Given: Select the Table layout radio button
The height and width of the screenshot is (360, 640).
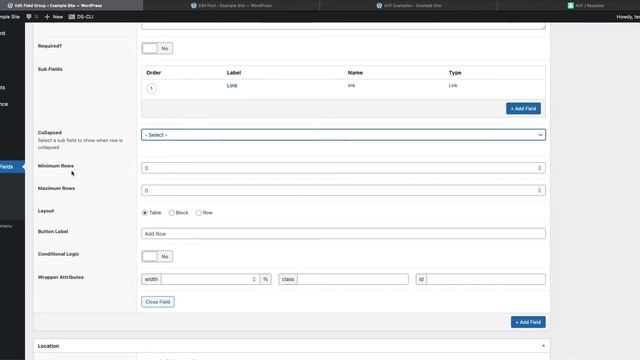Looking at the screenshot, I should coord(145,213).
